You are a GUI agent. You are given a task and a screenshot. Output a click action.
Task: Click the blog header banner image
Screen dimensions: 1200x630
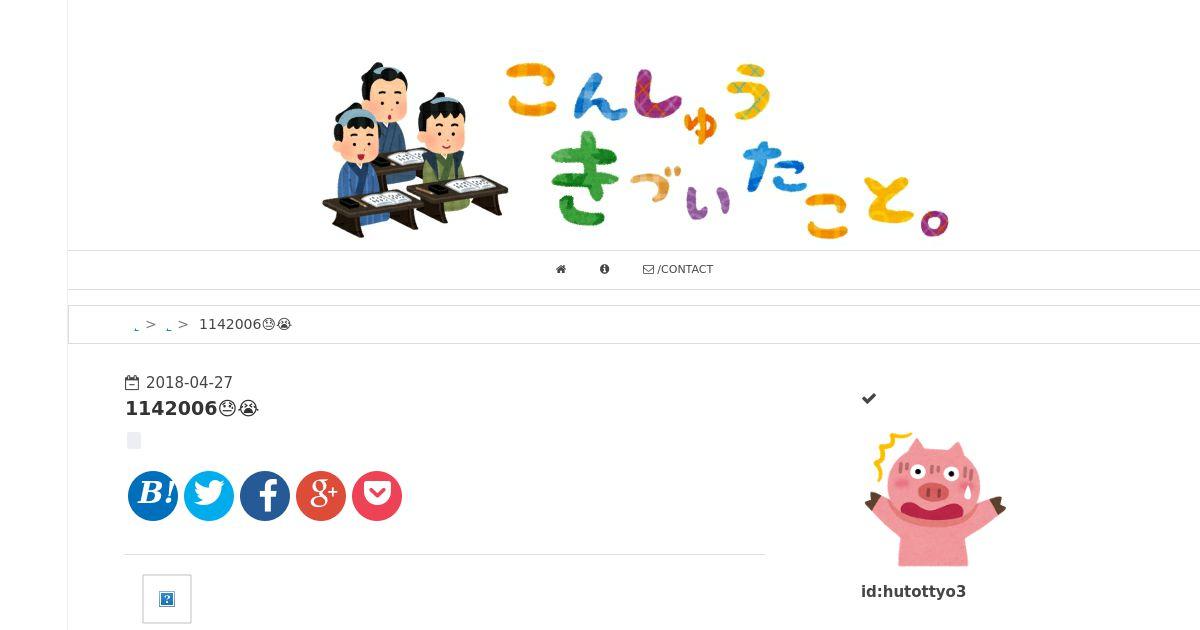[634, 150]
